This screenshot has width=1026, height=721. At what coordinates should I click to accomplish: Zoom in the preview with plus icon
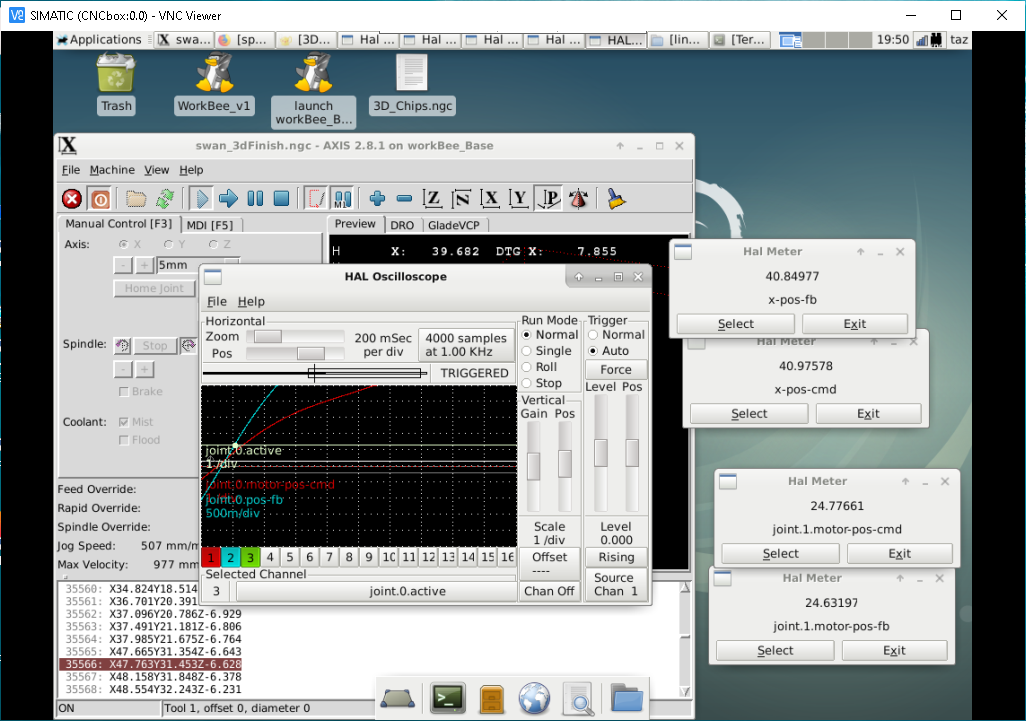tap(378, 198)
